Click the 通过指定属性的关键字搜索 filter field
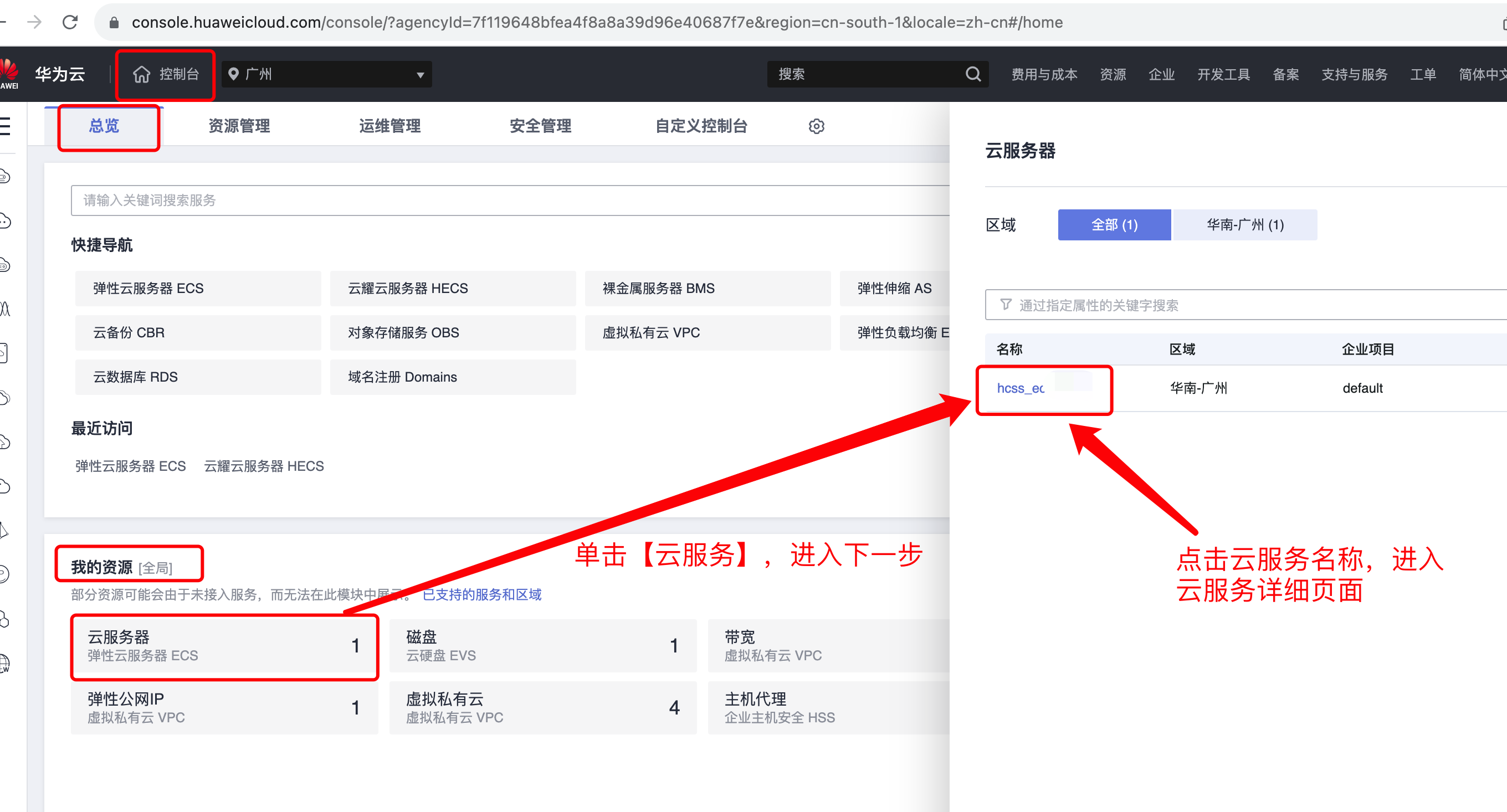1507x812 pixels. pos(1245,304)
